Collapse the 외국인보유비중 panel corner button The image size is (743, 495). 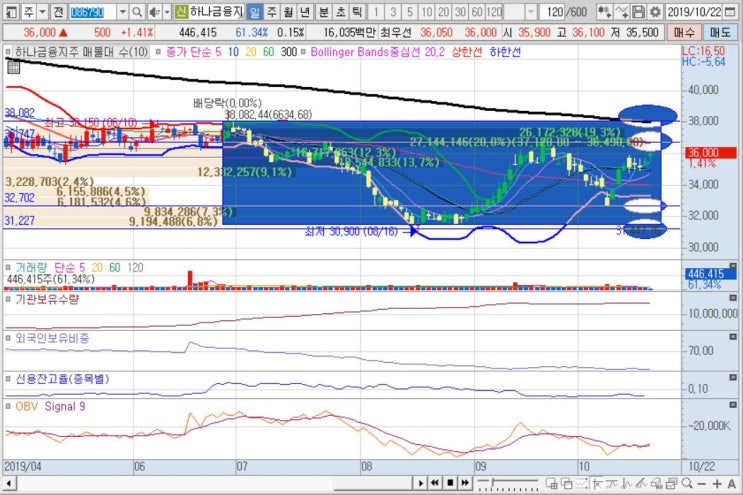click(x=733, y=337)
